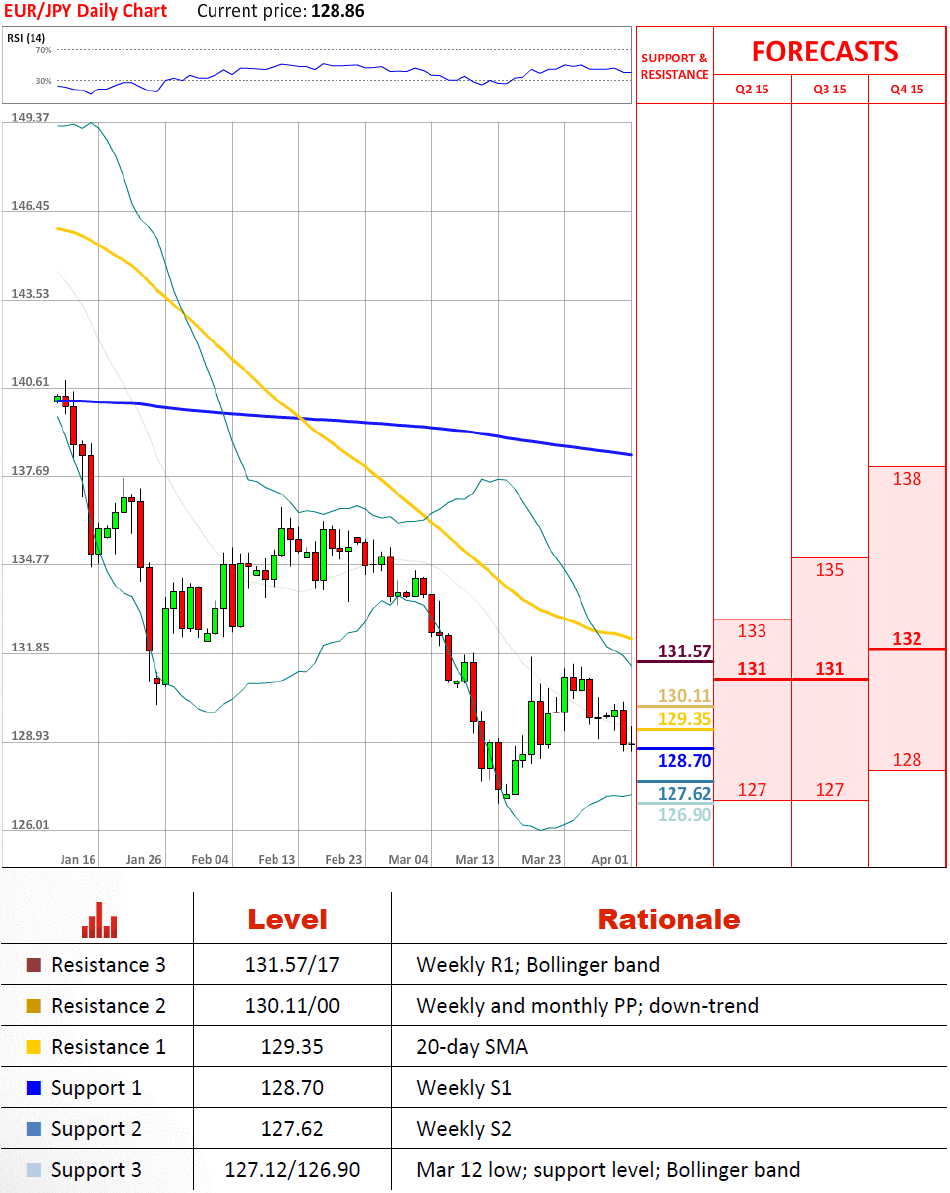The height and width of the screenshot is (1193, 950).
Task: Select the Support 1 blue swatch
Action: [33, 1088]
